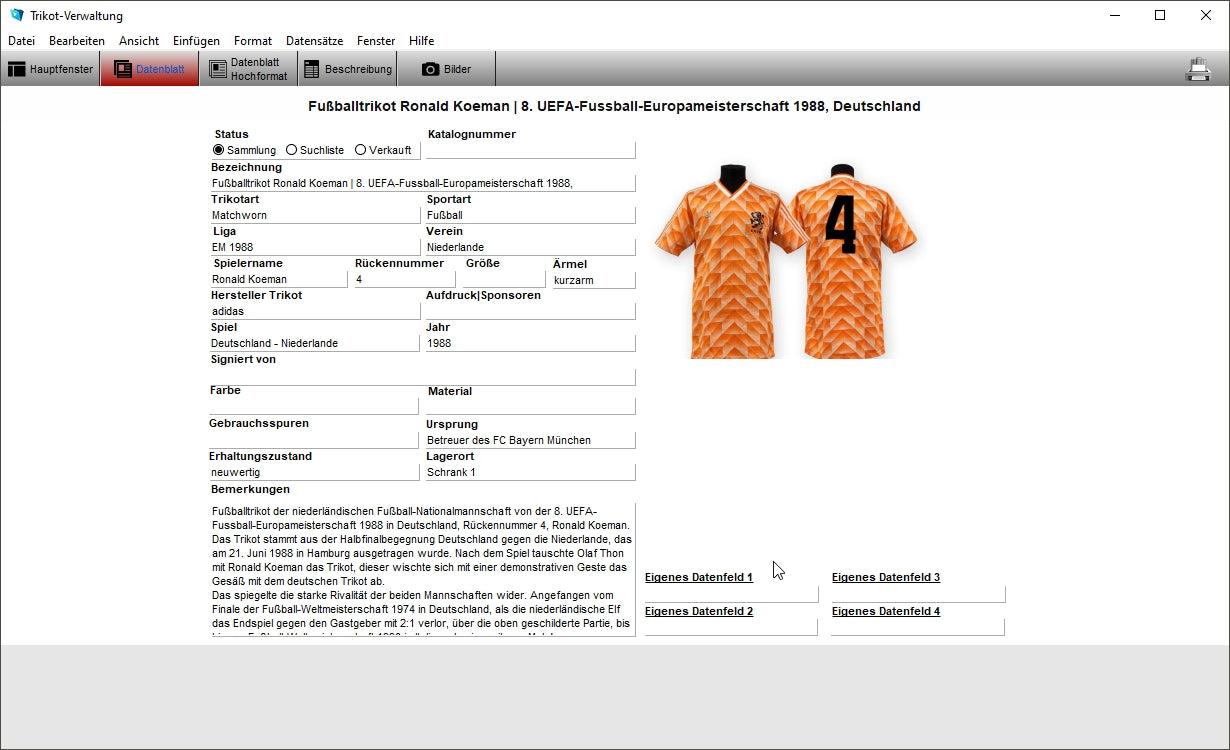The width and height of the screenshot is (1230, 750).
Task: Click the Hauptfenster toolbar button
Action: click(x=51, y=69)
